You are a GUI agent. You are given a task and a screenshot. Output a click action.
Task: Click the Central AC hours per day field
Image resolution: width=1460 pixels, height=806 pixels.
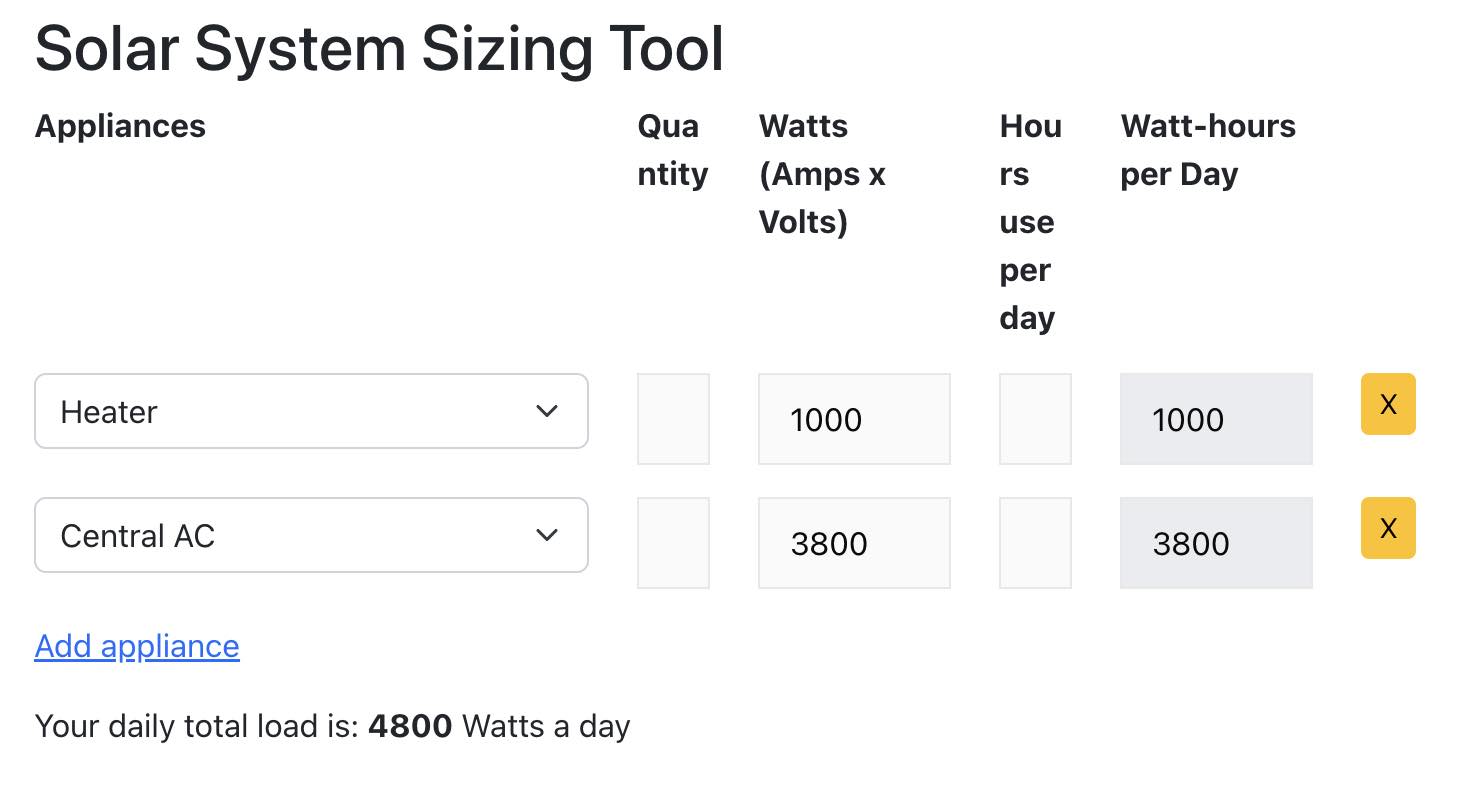click(x=1035, y=543)
